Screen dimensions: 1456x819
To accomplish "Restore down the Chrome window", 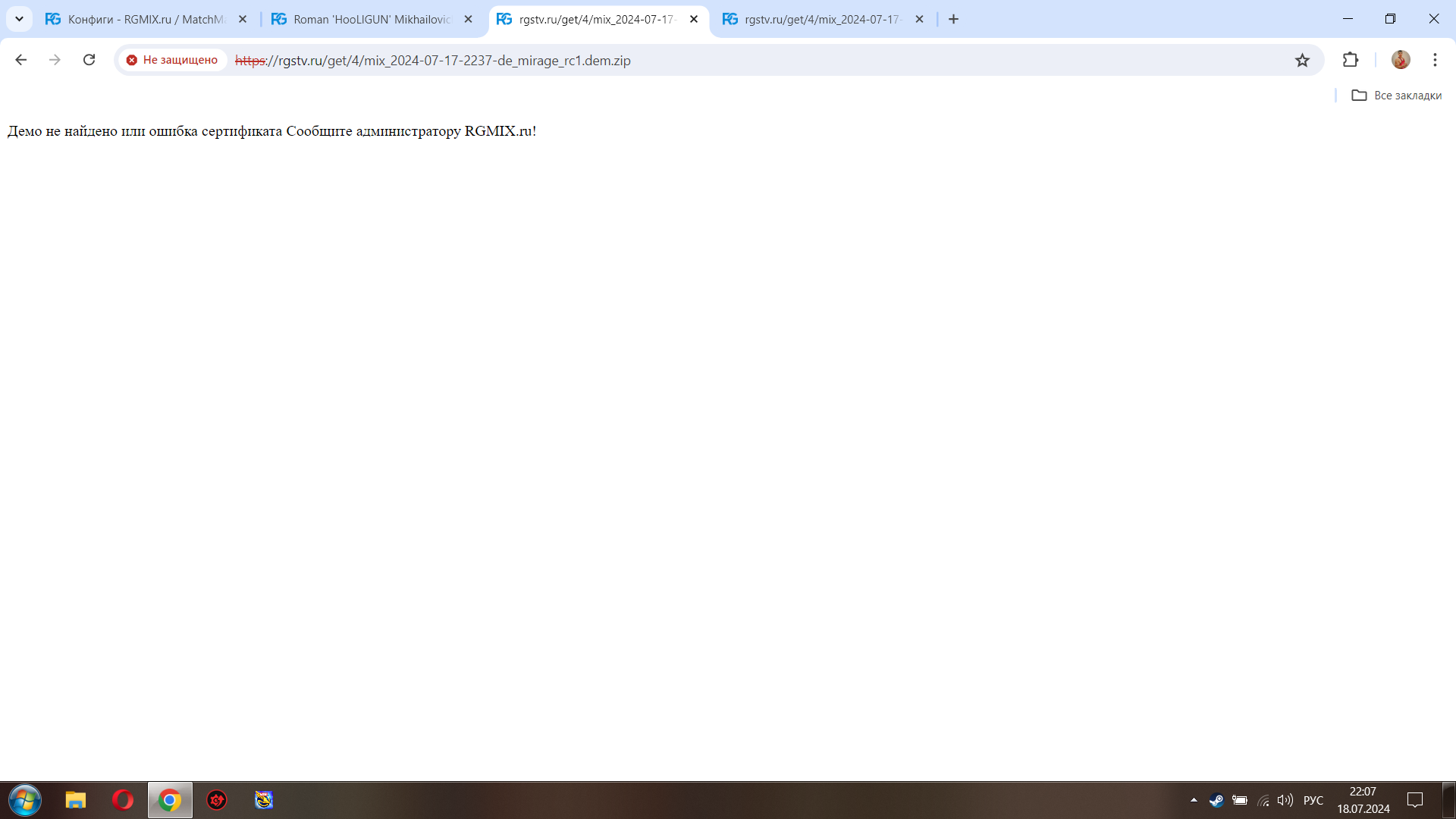I will pyautogui.click(x=1390, y=19).
